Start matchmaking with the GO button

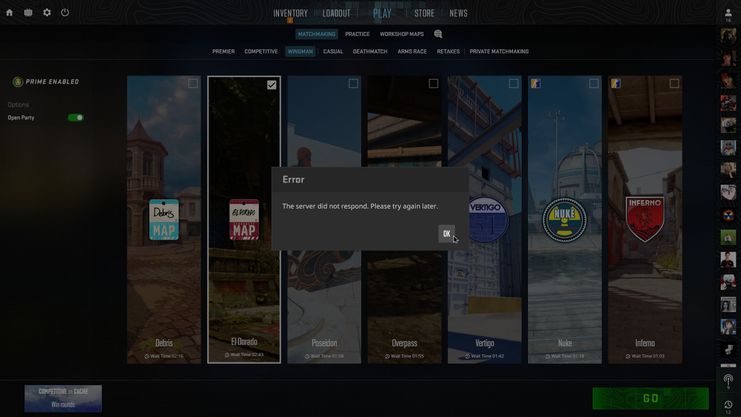point(650,398)
